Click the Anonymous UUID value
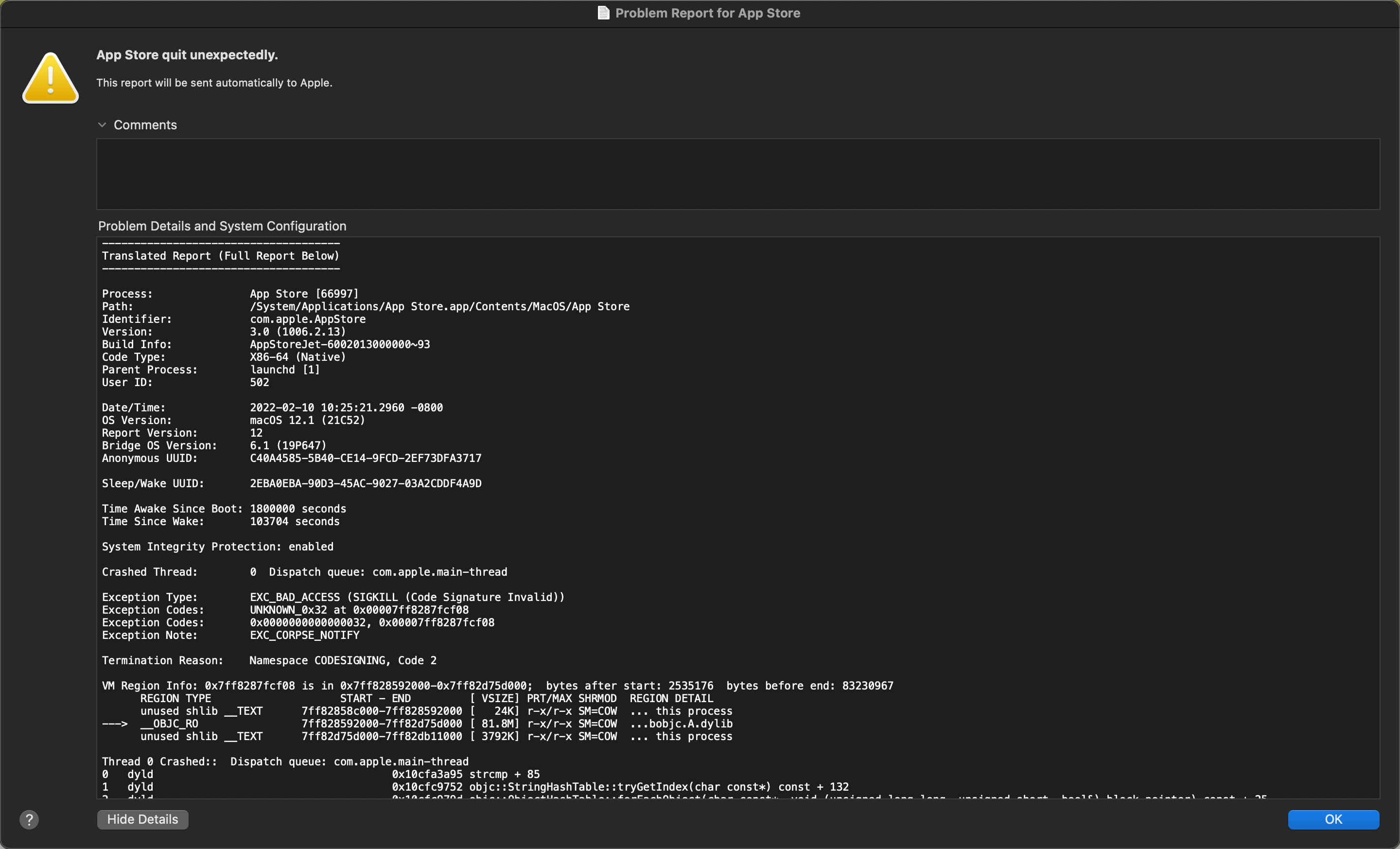 pyautogui.click(x=366, y=458)
